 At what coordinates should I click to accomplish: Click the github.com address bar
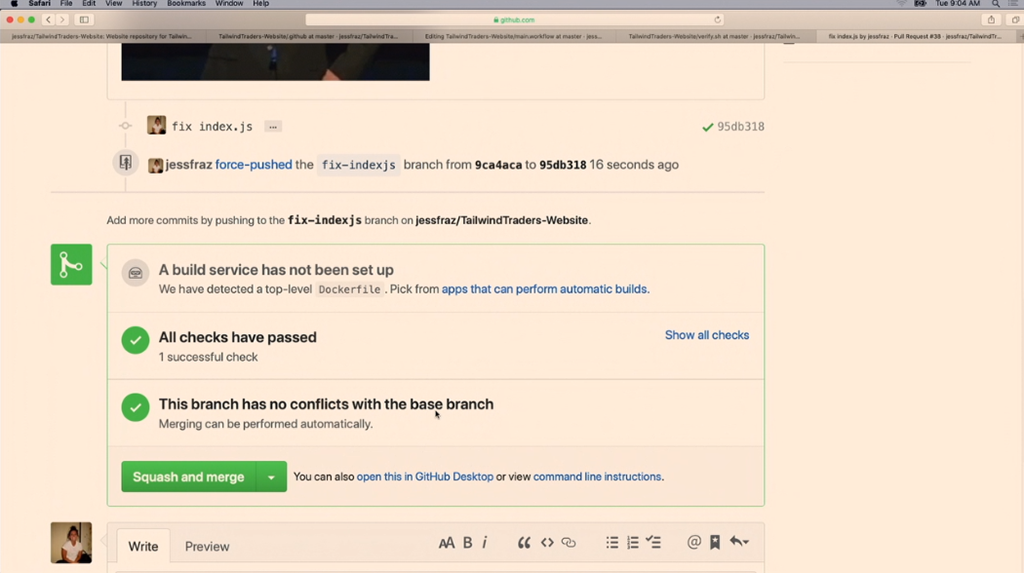(x=513, y=20)
